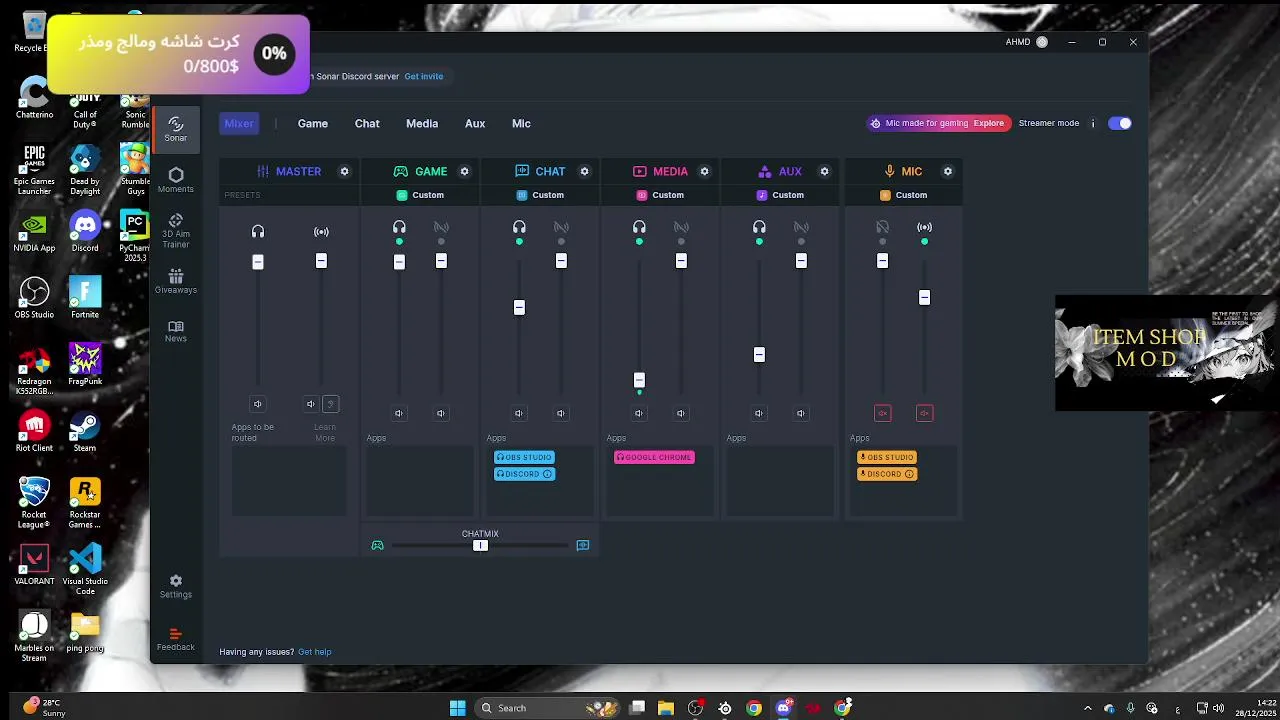Mute the MASTER headphone output

[x=258, y=404]
